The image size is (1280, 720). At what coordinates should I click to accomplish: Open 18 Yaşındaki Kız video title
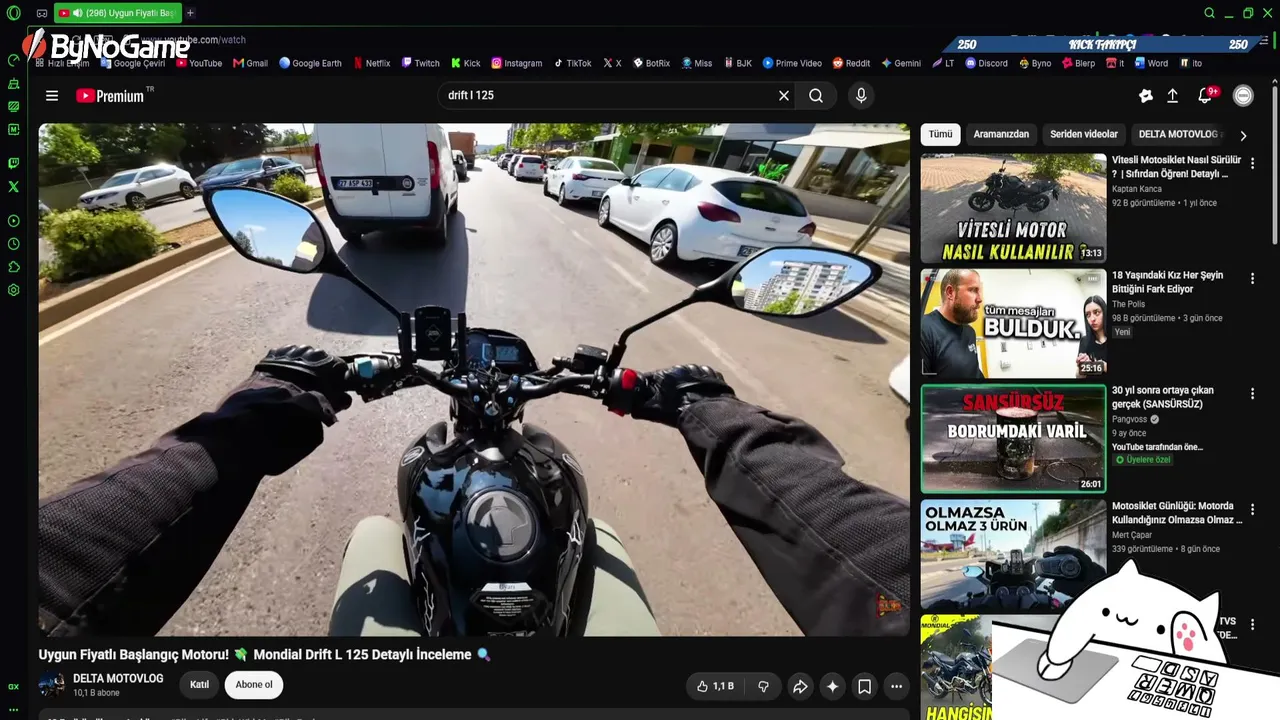click(1168, 282)
